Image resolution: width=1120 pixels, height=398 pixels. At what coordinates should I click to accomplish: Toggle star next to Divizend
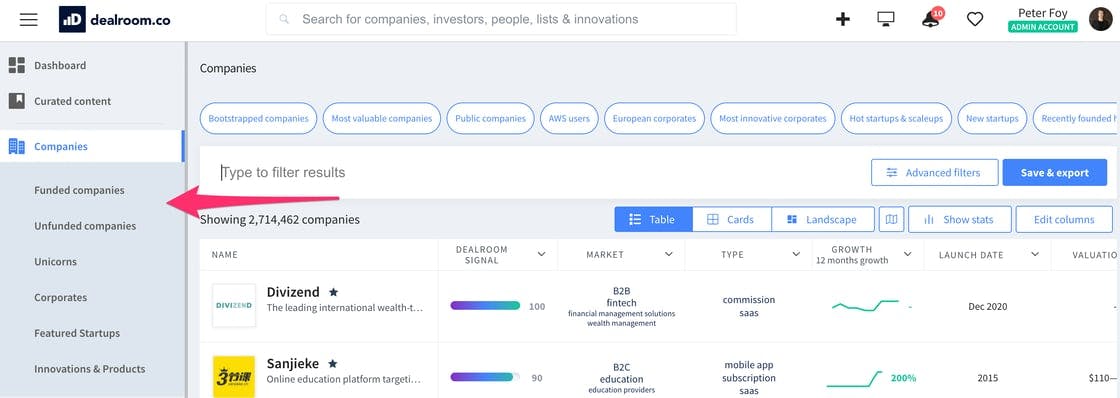coord(334,292)
